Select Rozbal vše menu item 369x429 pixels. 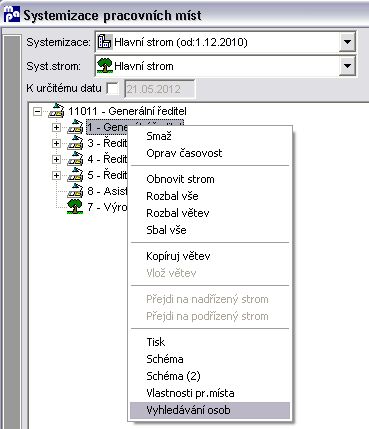click(x=210, y=196)
